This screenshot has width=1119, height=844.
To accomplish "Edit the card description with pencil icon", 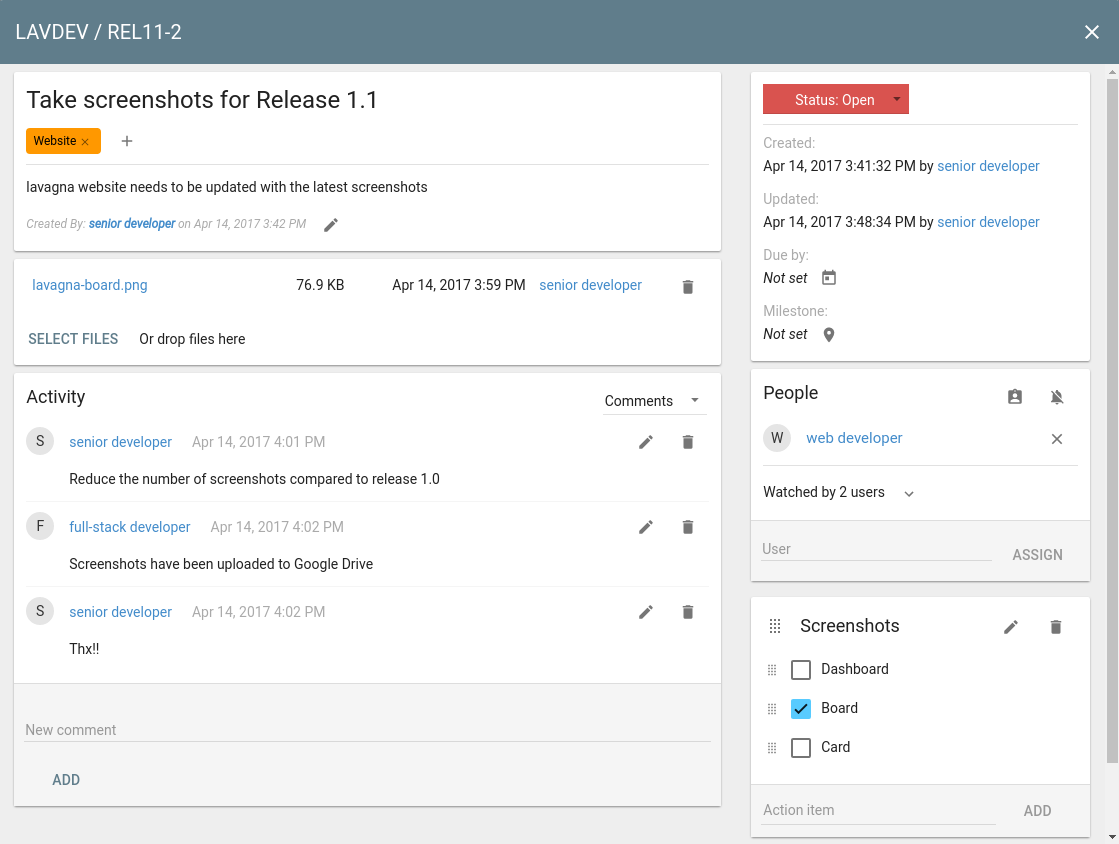I will coord(331,225).
